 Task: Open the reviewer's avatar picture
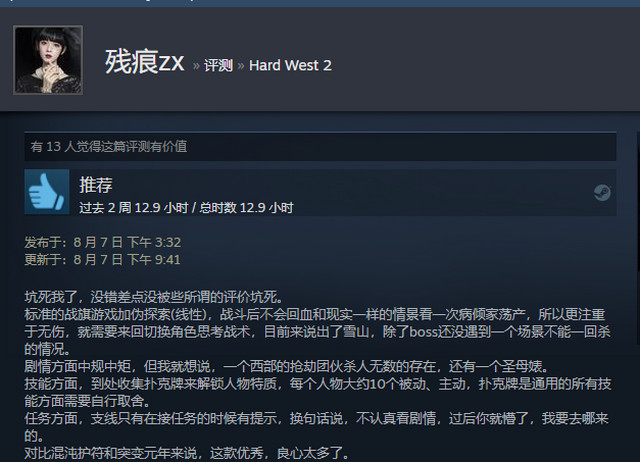point(48,60)
